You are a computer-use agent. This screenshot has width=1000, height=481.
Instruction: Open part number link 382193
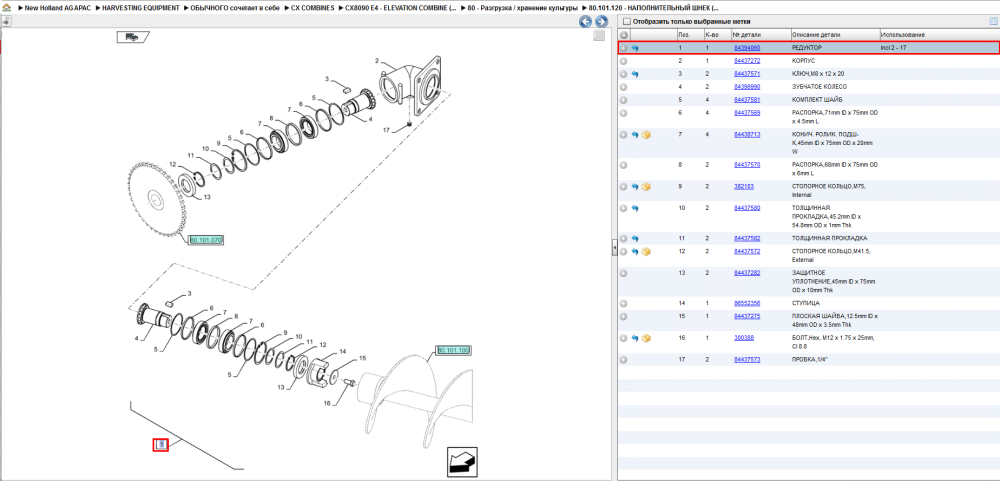pyautogui.click(x=744, y=187)
